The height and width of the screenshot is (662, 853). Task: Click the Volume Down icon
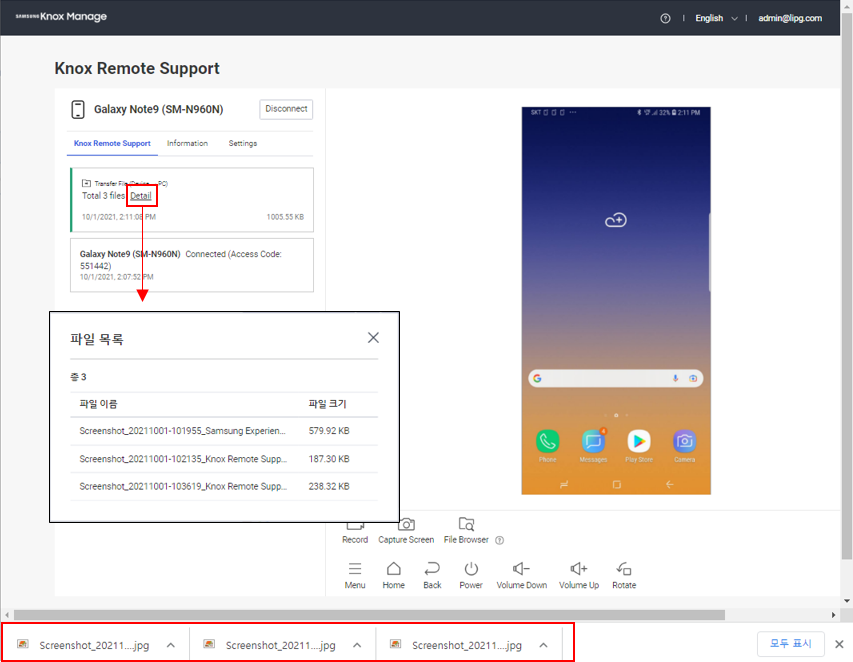521,568
